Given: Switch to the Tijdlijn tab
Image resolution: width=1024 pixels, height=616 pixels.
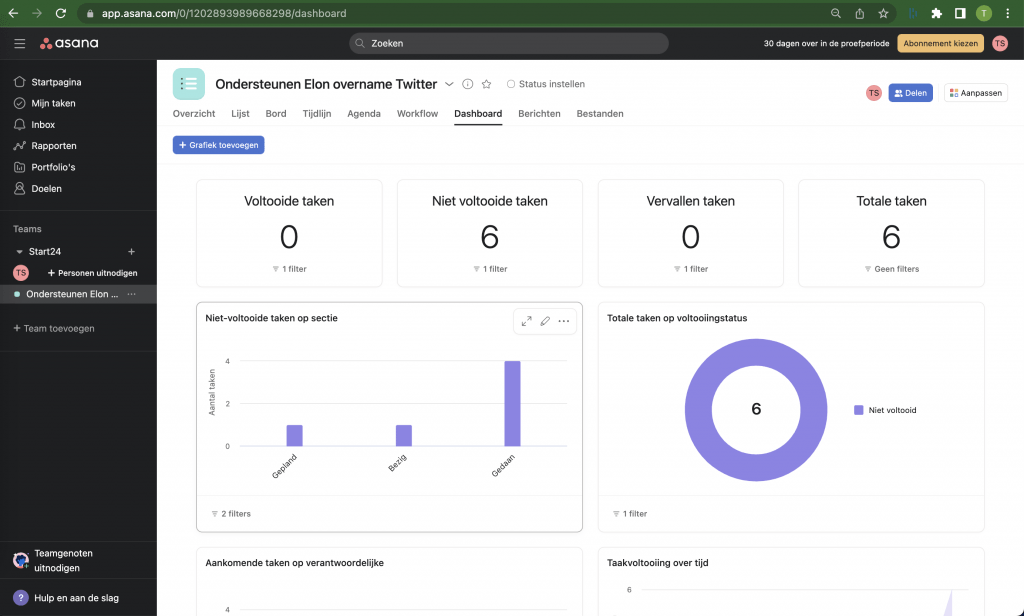Looking at the screenshot, I should (317, 114).
